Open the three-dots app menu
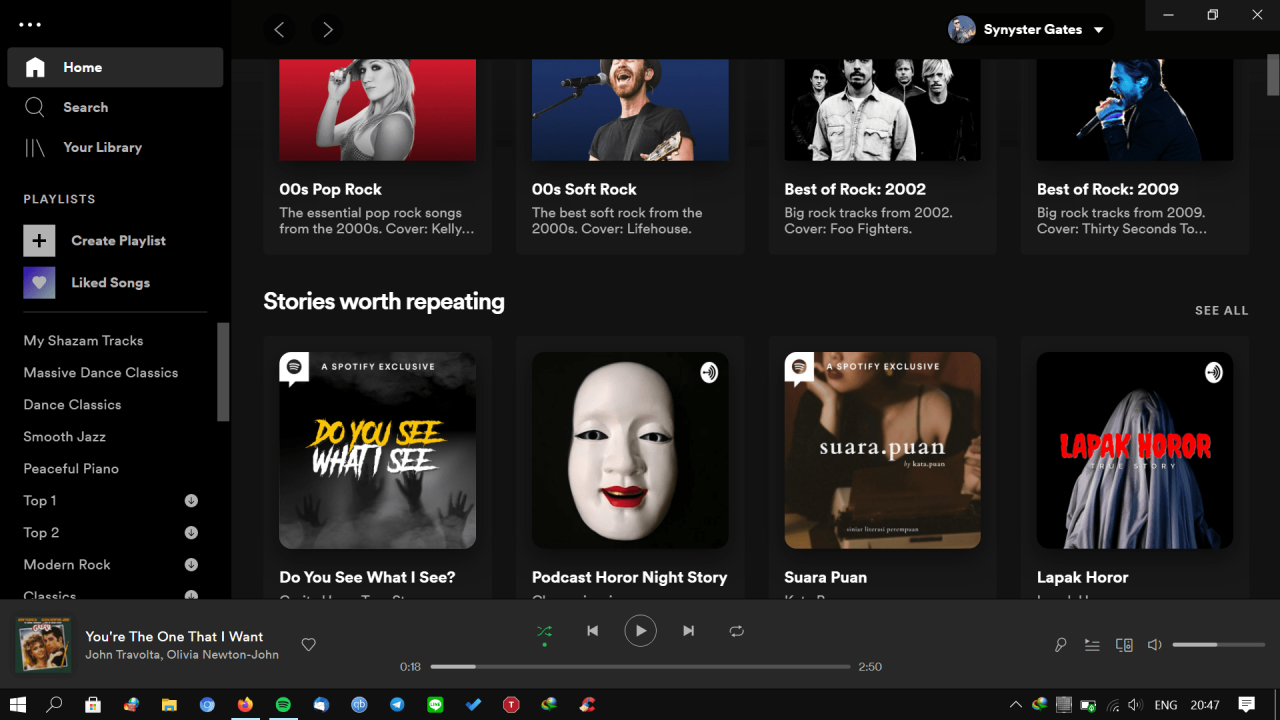The image size is (1280, 720). point(30,24)
